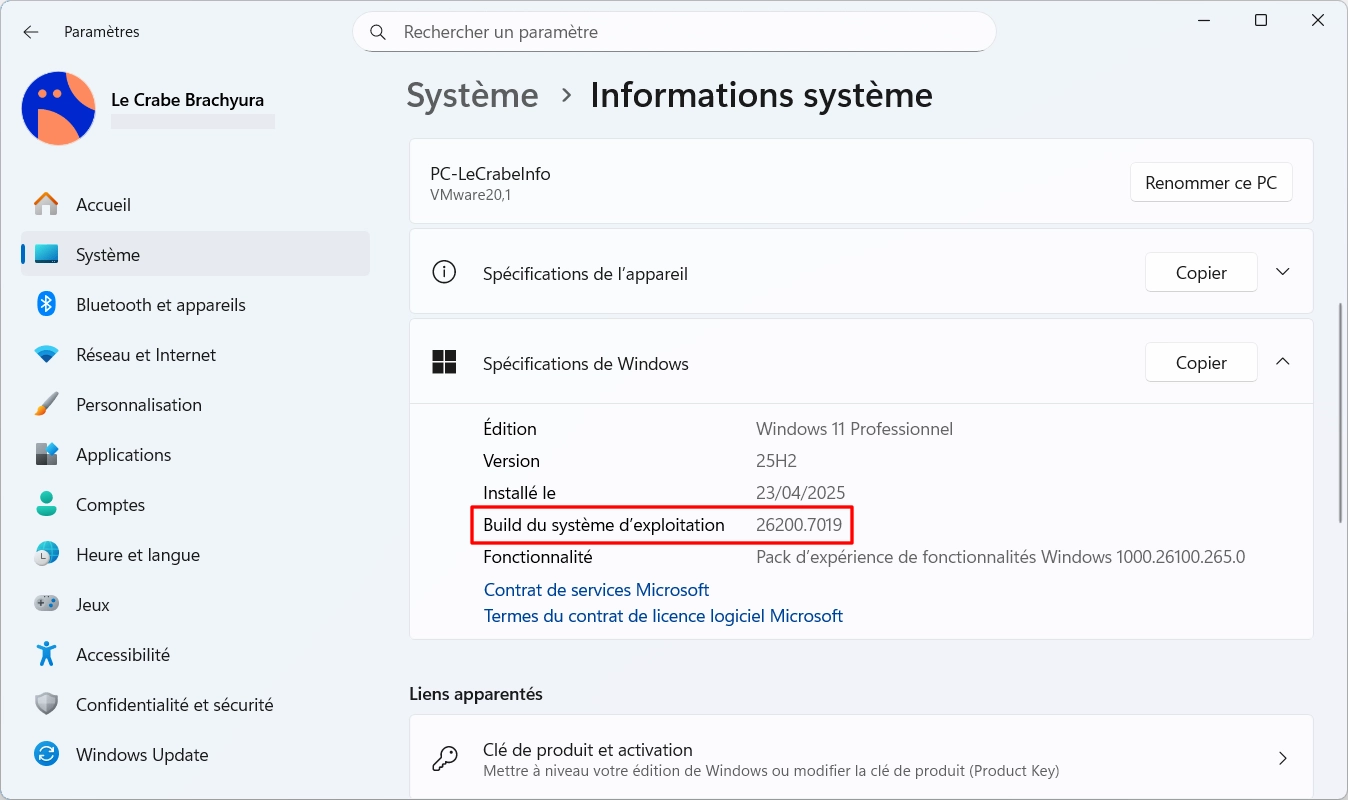Click the Système breadcrumb in the title
This screenshot has height=800, width=1348.
click(x=472, y=96)
